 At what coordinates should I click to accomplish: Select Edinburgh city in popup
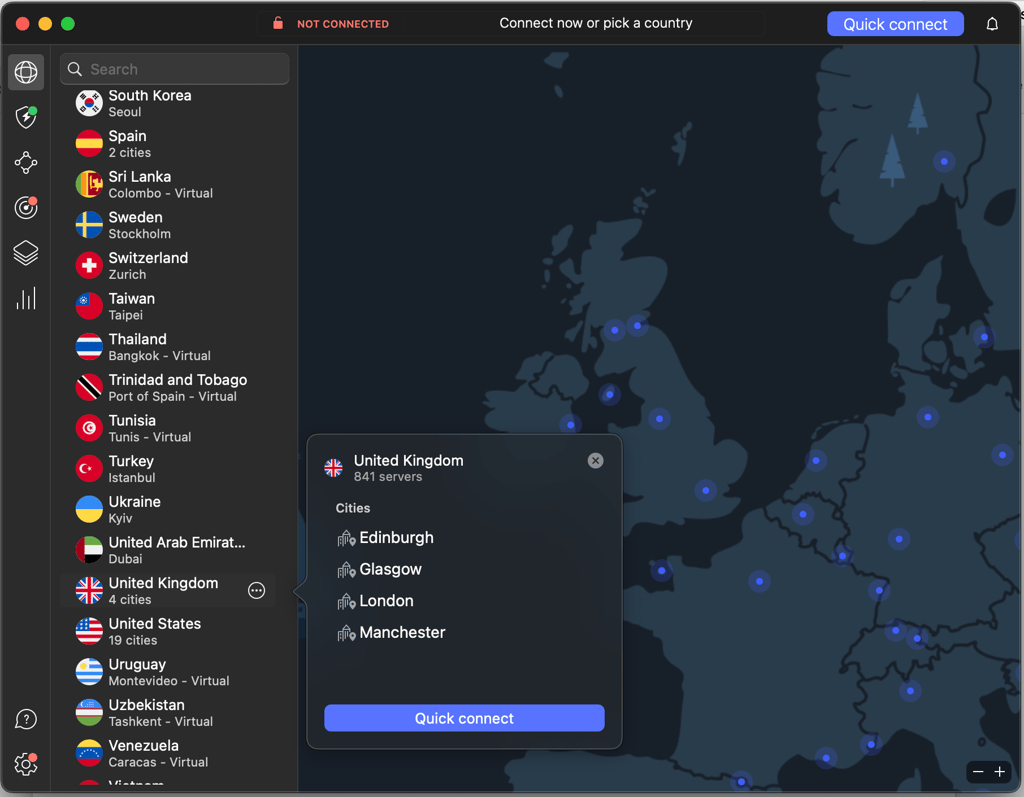[396, 538]
